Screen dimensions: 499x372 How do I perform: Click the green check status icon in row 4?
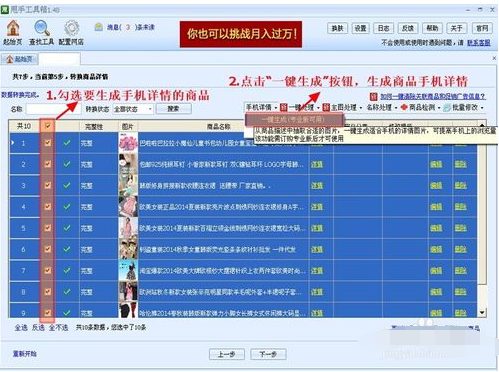click(x=67, y=207)
